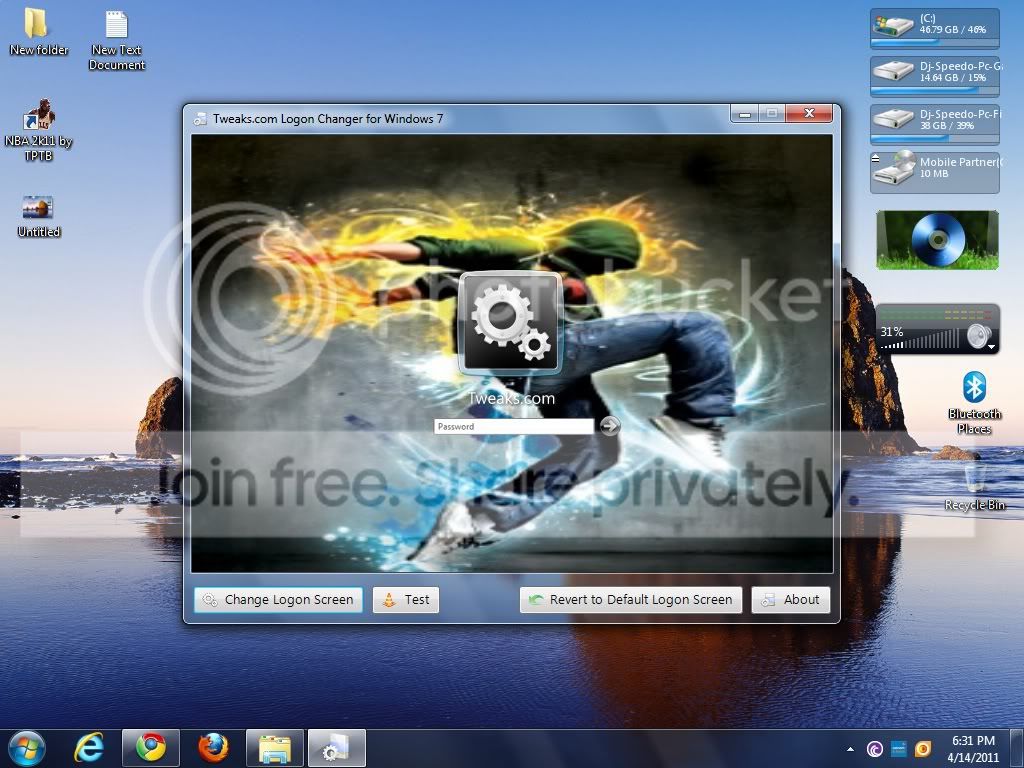Minimize the Logon Changer window
The width and height of the screenshot is (1024, 768).
[x=744, y=114]
